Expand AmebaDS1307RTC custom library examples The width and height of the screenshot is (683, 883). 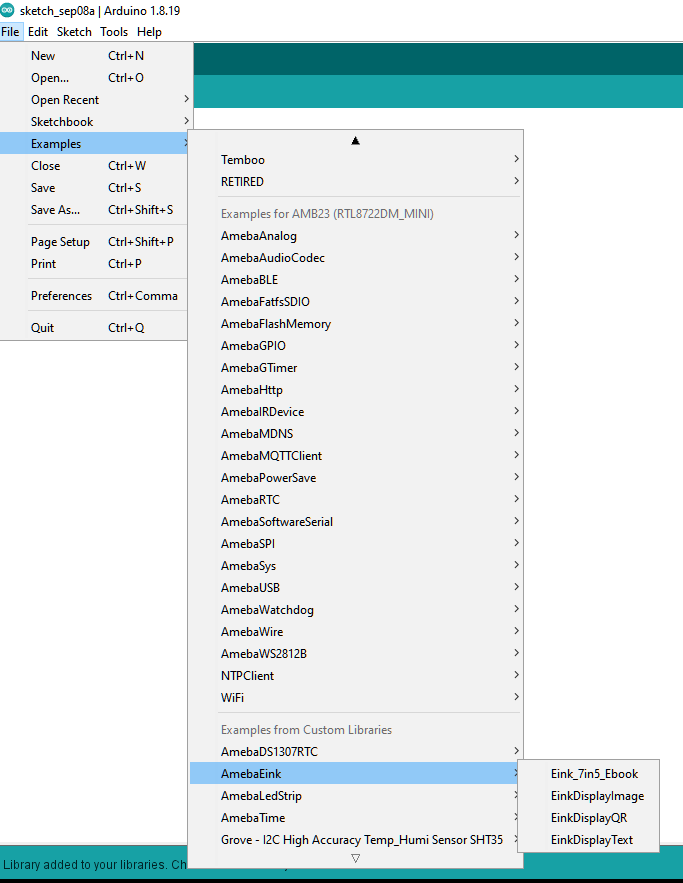[356, 751]
